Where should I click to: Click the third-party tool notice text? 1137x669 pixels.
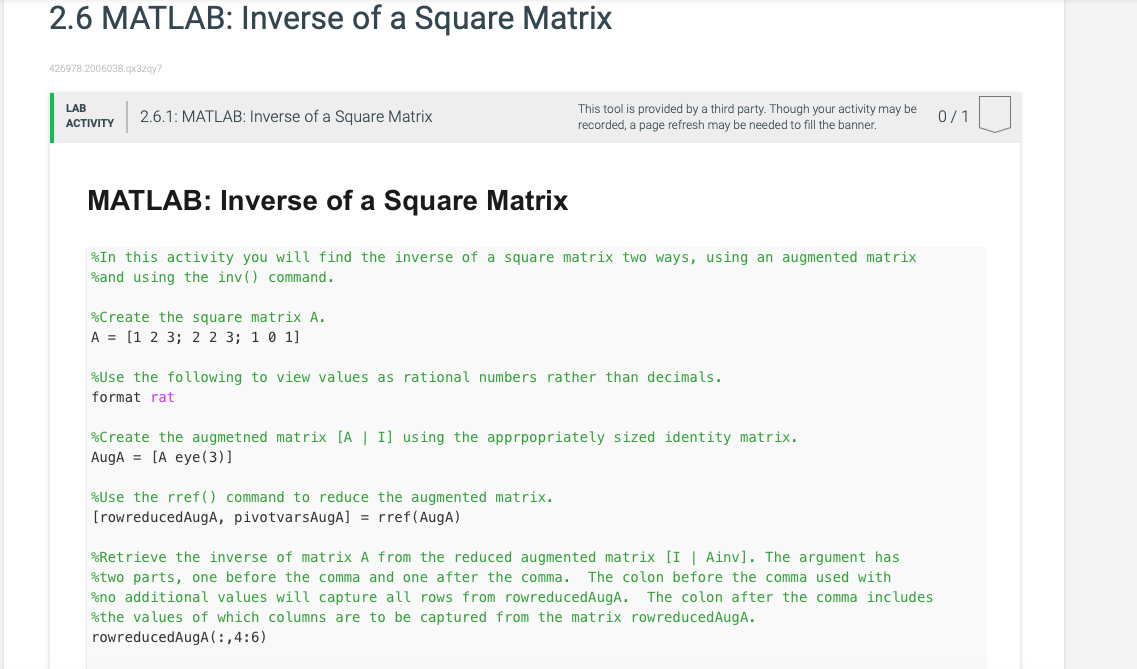point(747,117)
